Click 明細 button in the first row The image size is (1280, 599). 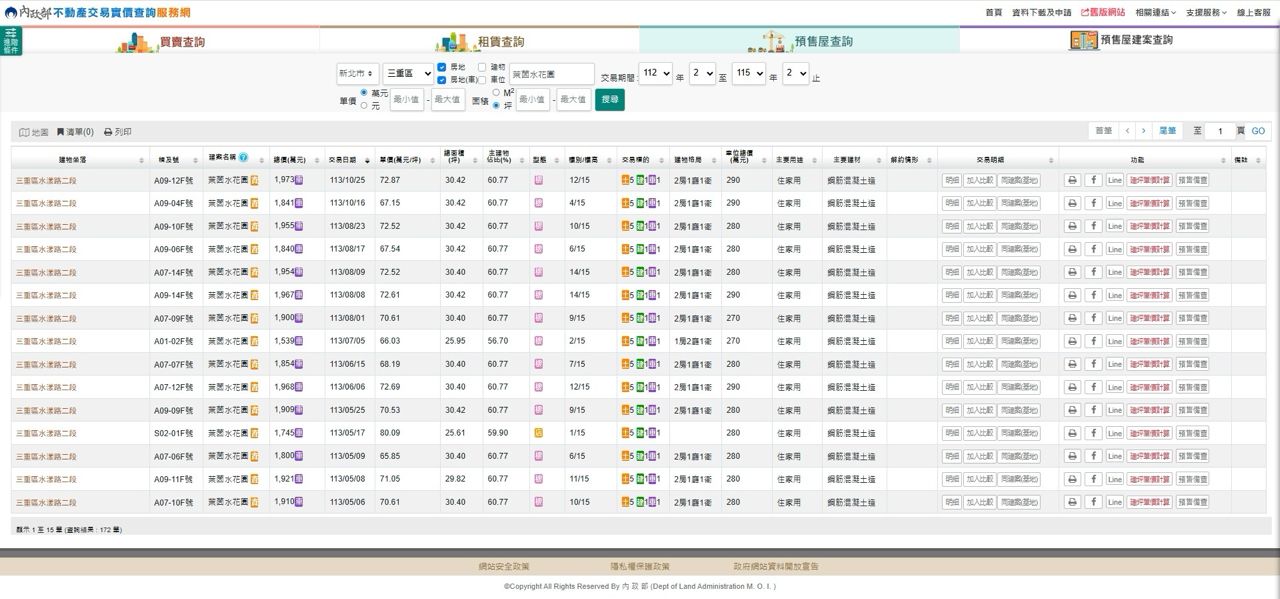(951, 180)
